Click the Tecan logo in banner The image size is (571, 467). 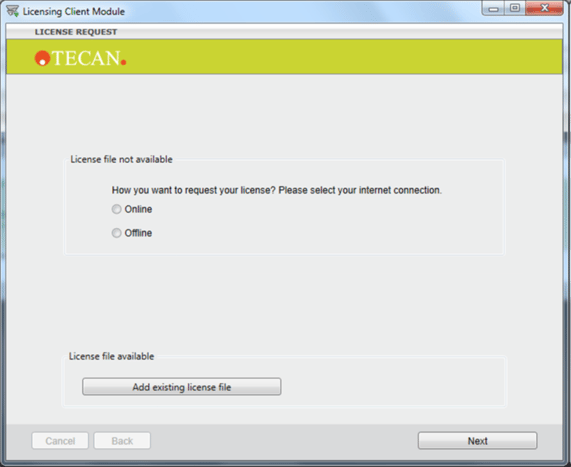(x=80, y=58)
